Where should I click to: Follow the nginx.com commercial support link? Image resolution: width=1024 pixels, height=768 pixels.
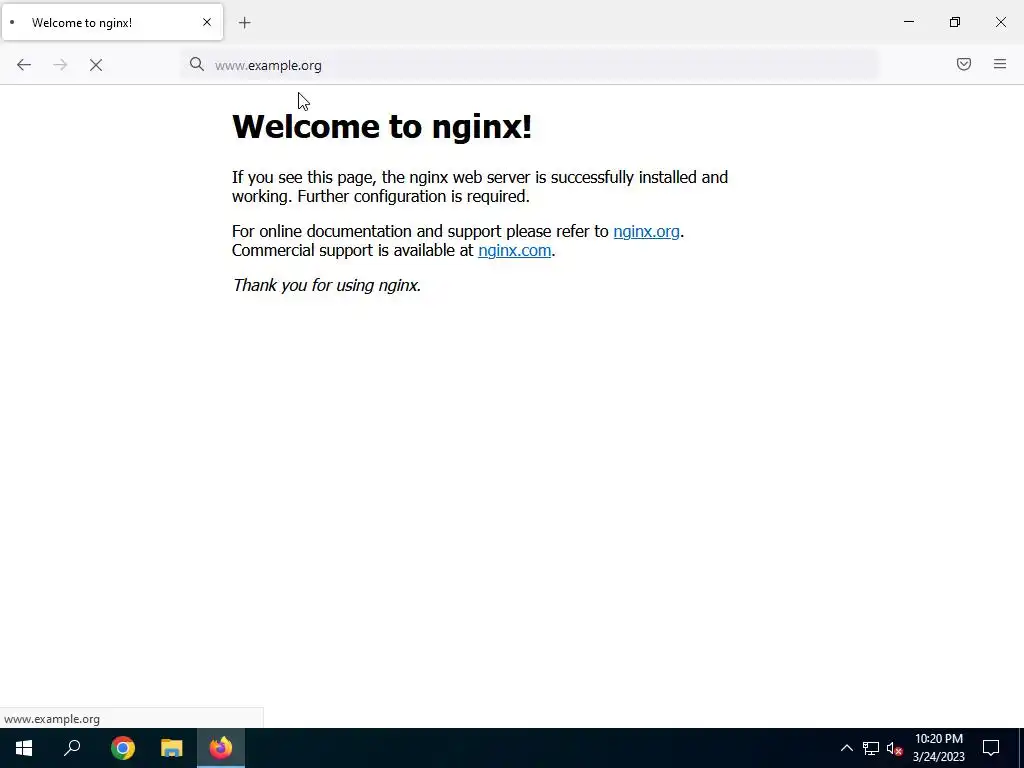coord(515,250)
